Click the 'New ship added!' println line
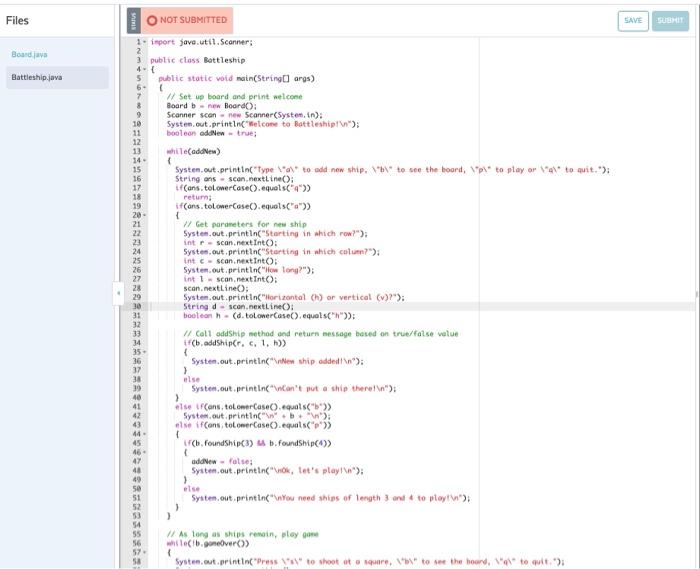The width and height of the screenshot is (700, 569). point(278,361)
